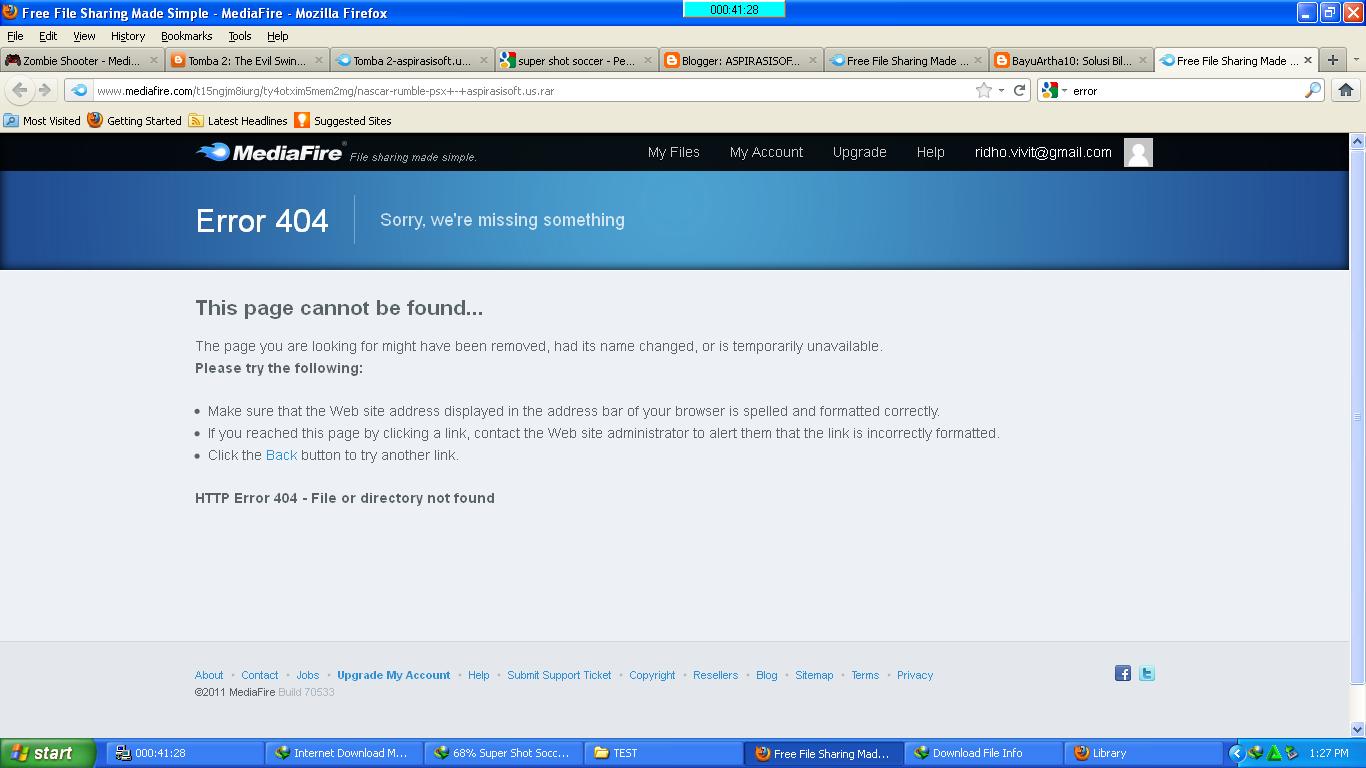This screenshot has height=768, width=1366.
Task: Open Download File Info taskbar item
Action: click(983, 753)
